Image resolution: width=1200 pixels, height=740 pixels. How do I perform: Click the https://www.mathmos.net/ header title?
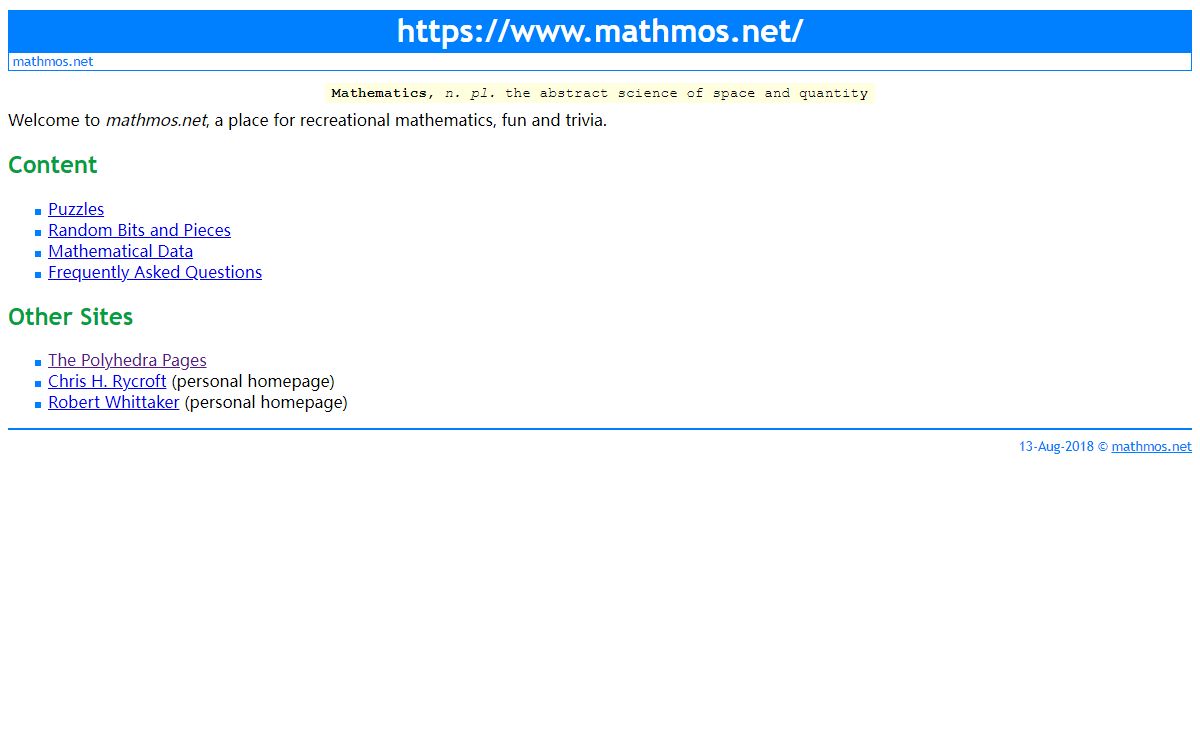point(600,31)
